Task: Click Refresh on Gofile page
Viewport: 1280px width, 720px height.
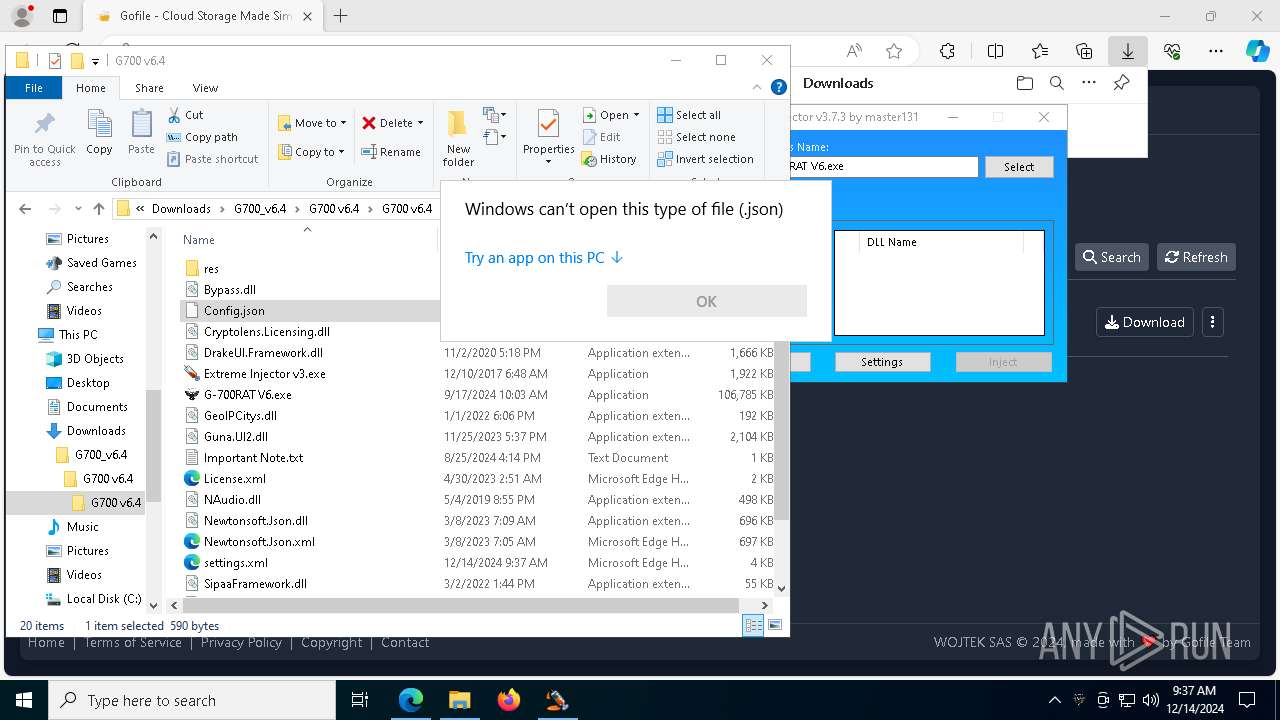Action: [x=1196, y=257]
